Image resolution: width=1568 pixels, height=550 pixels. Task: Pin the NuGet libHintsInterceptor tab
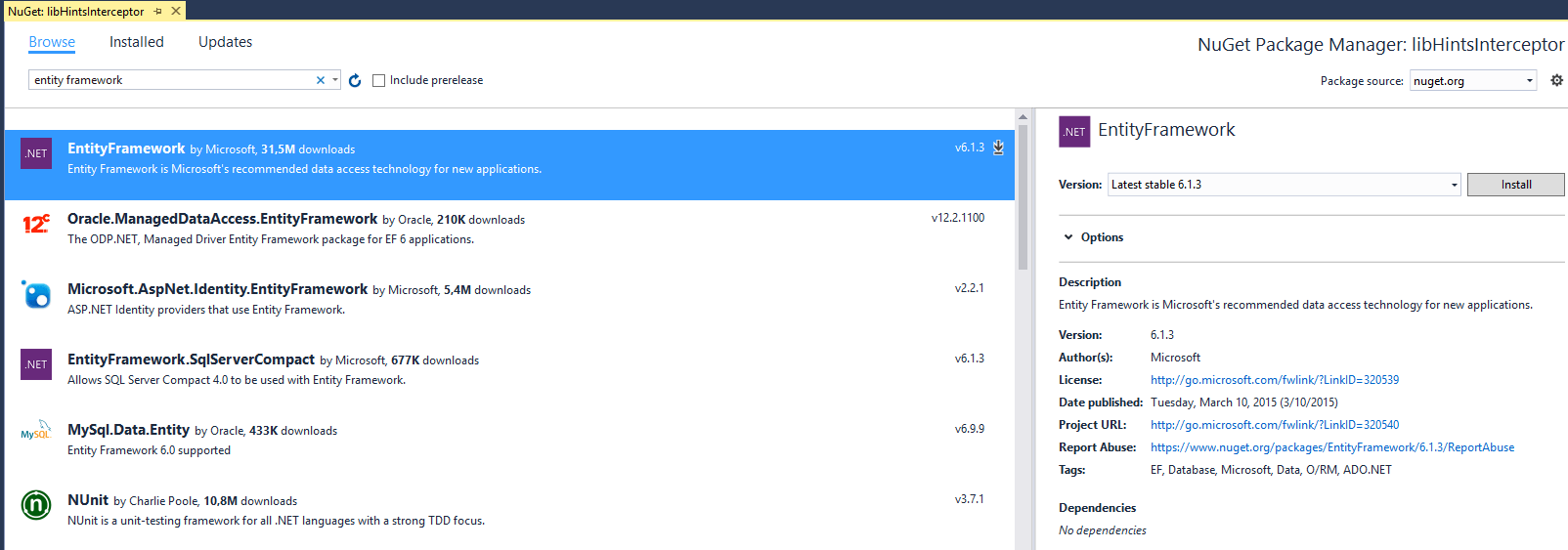157,12
